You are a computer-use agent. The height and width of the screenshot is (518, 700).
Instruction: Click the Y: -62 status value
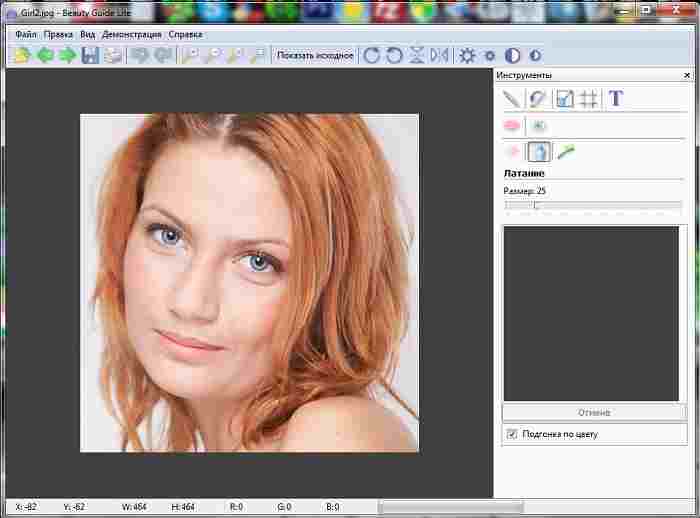click(74, 507)
